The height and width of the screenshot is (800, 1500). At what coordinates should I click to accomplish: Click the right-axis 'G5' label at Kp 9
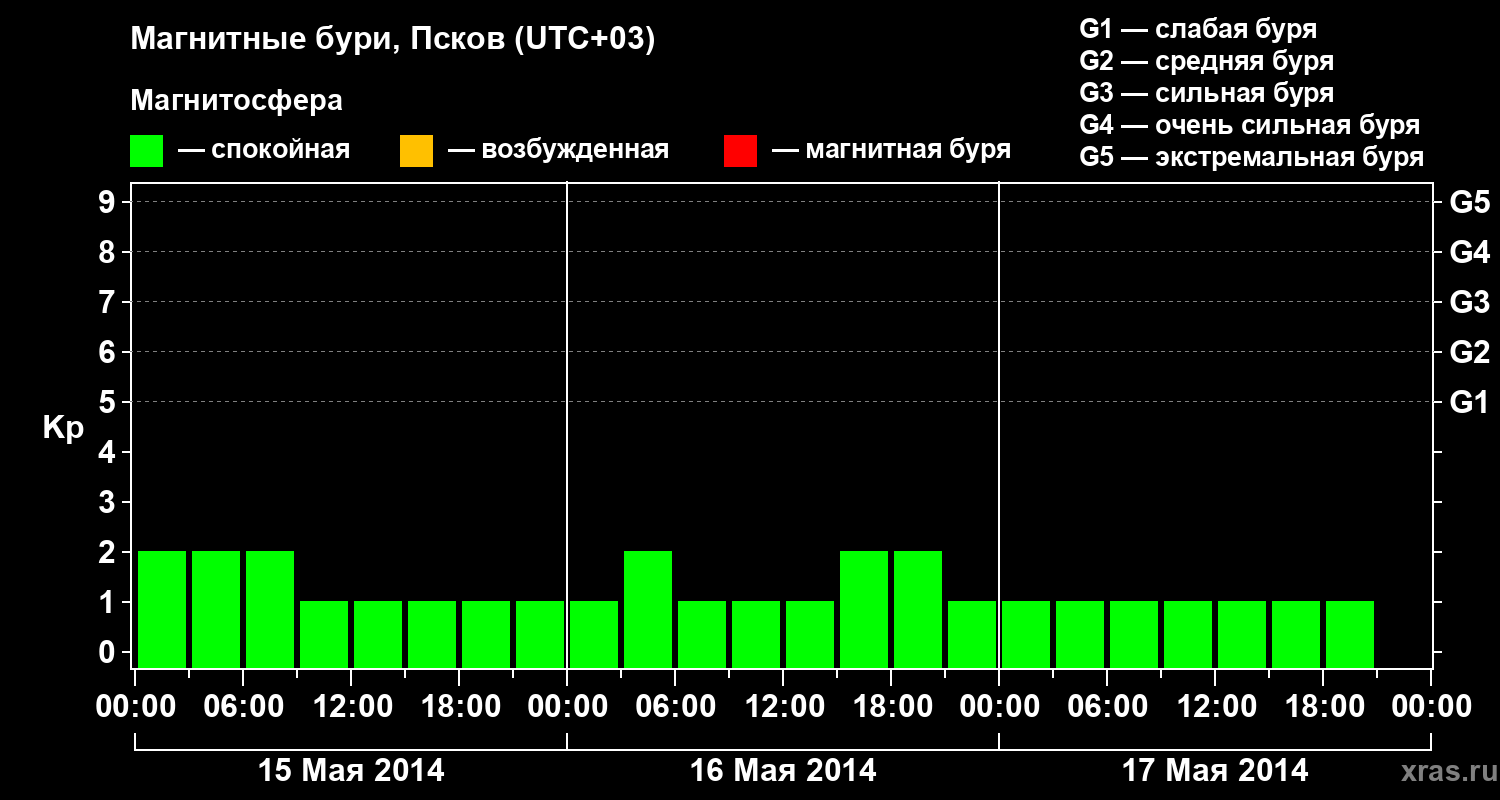1469,202
